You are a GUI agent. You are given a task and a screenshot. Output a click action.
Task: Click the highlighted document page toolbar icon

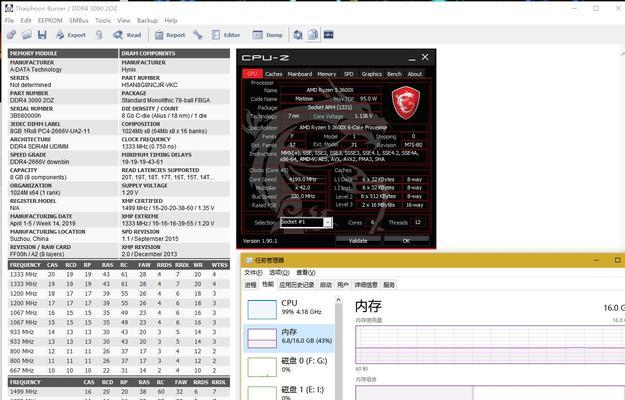313,35
